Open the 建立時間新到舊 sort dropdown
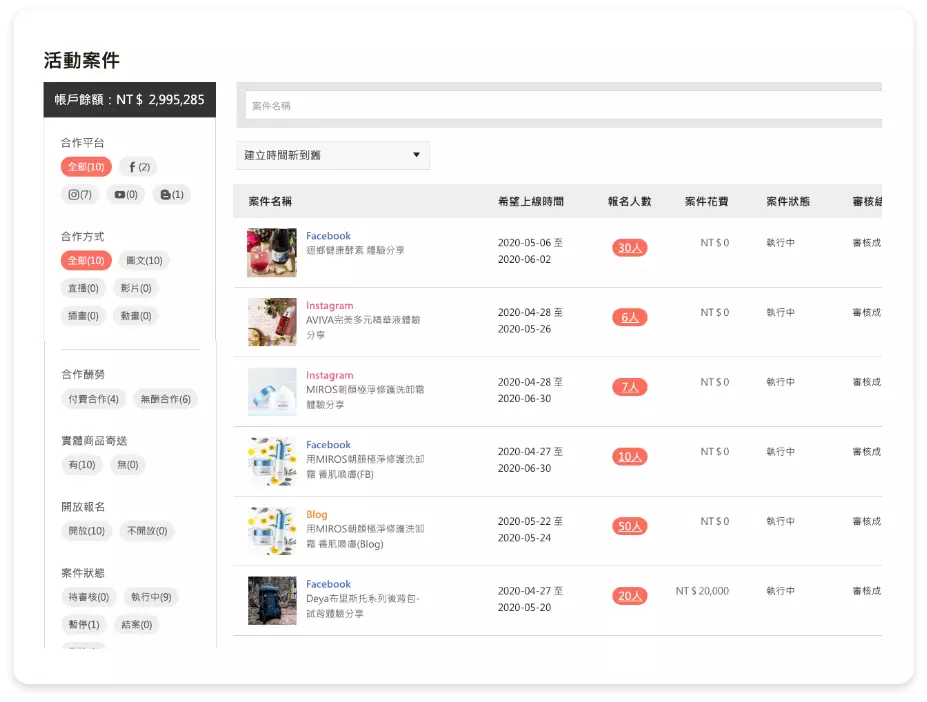This screenshot has width=927, height=702. [332, 155]
